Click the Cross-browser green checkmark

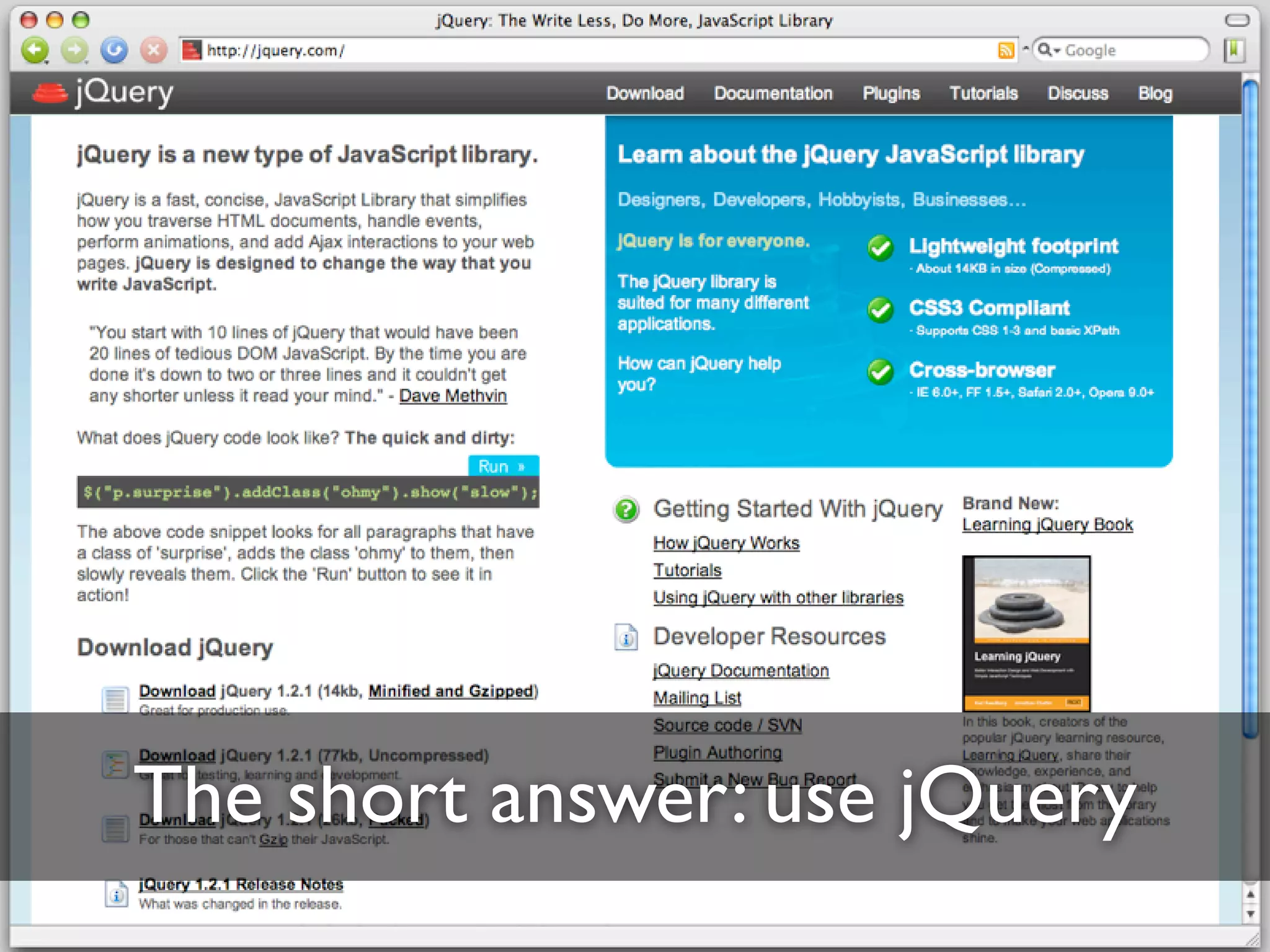(x=880, y=371)
